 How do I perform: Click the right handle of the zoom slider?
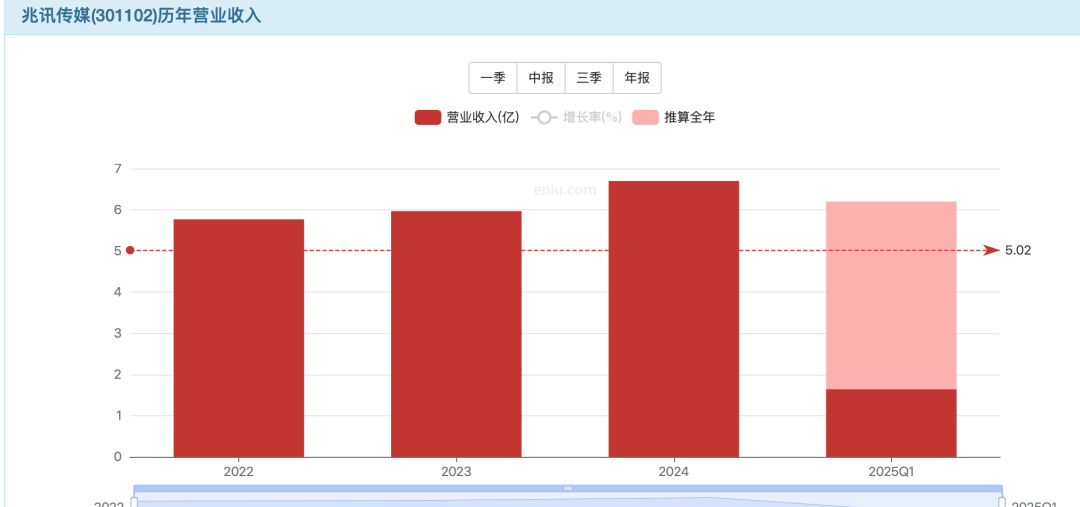[1002, 503]
